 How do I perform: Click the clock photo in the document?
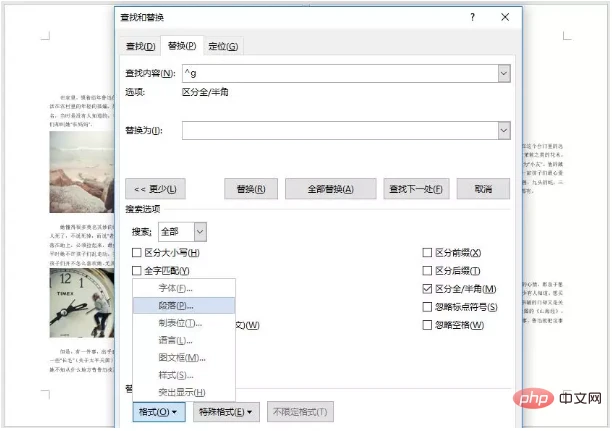click(82, 303)
